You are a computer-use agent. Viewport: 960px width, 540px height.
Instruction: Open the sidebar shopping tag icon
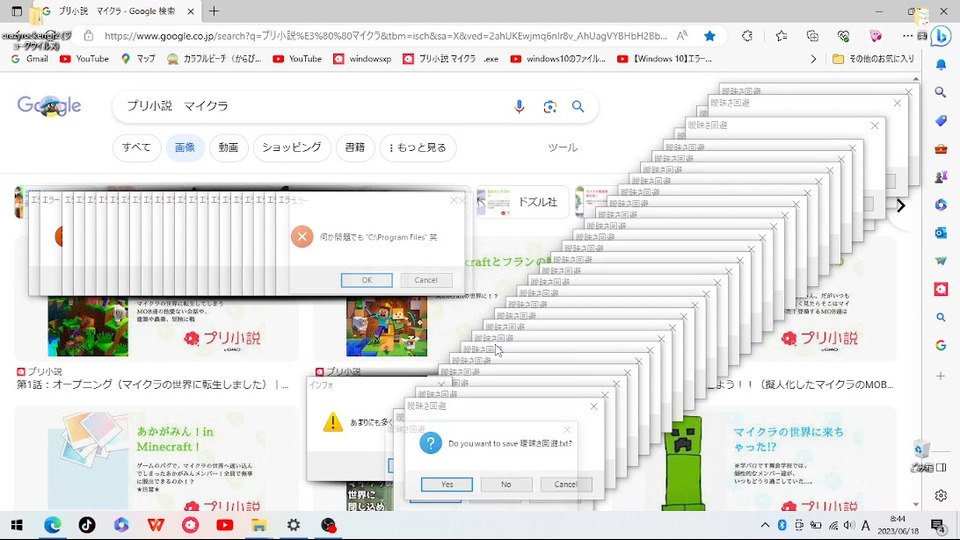click(x=941, y=121)
